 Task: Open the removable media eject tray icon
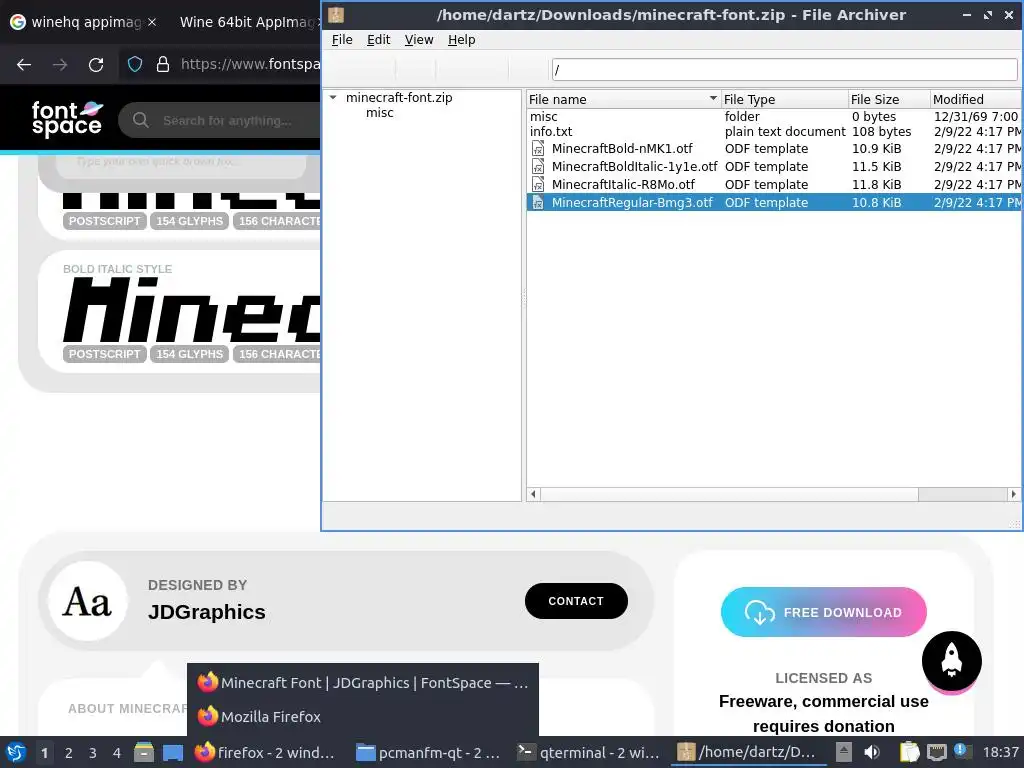844,753
